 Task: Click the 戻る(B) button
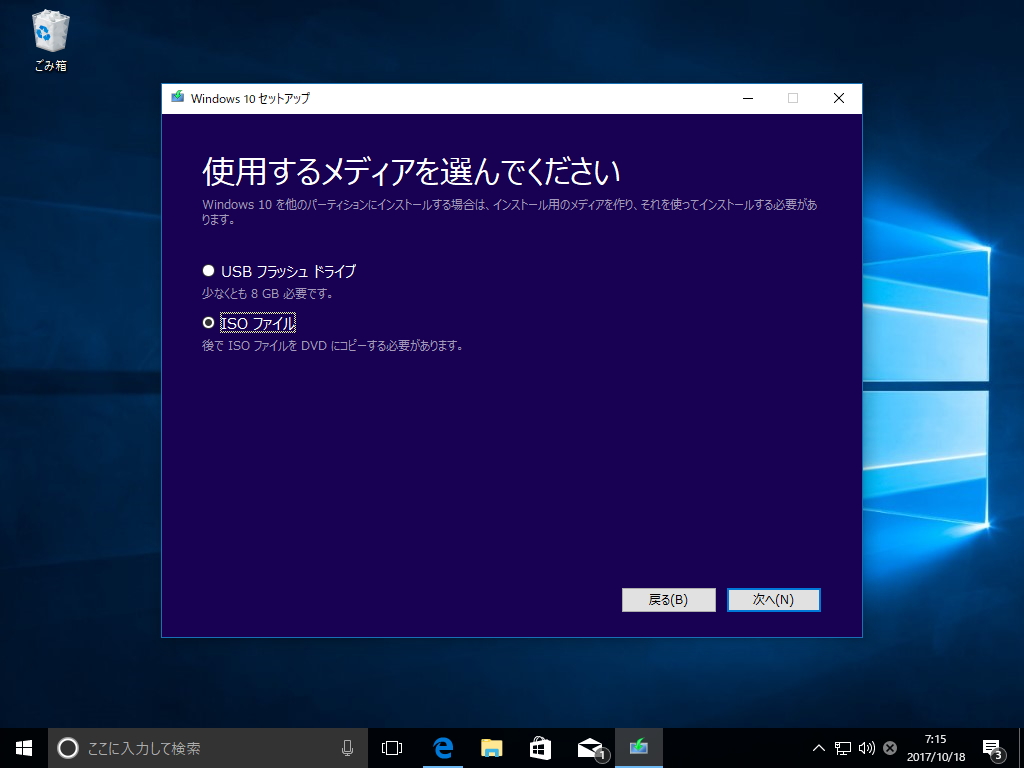tap(668, 600)
